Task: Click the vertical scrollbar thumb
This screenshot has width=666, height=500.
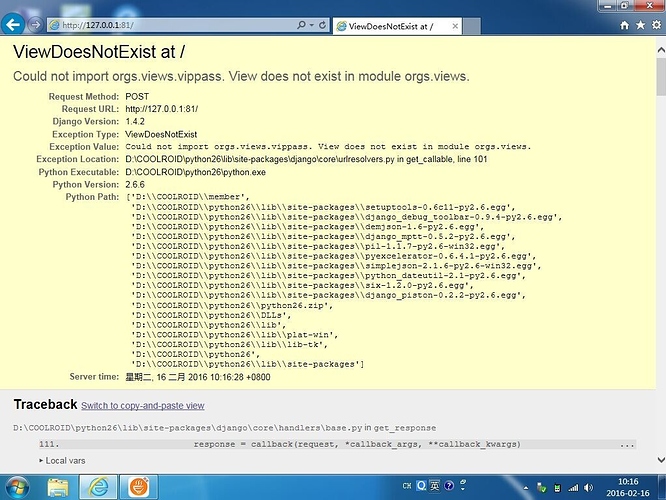Action: pos(661,76)
